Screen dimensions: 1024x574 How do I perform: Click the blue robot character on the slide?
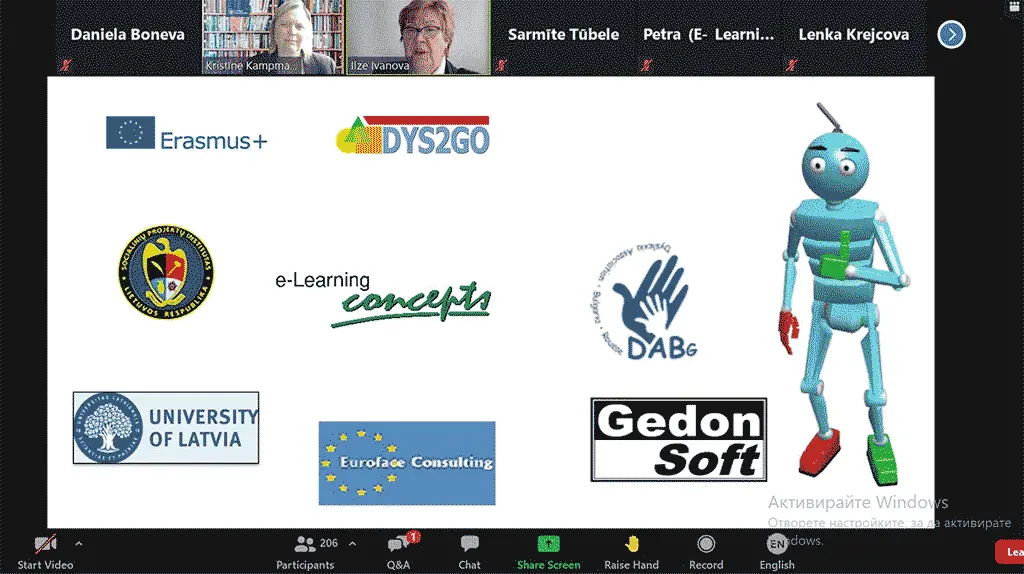844,294
